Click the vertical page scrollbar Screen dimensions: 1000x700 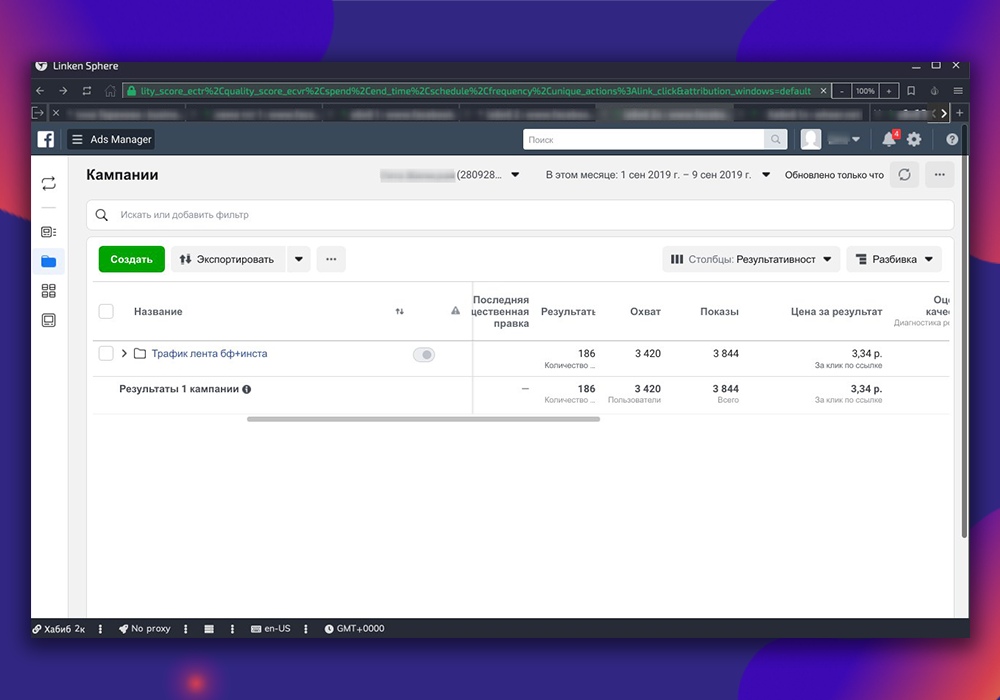coord(964,332)
